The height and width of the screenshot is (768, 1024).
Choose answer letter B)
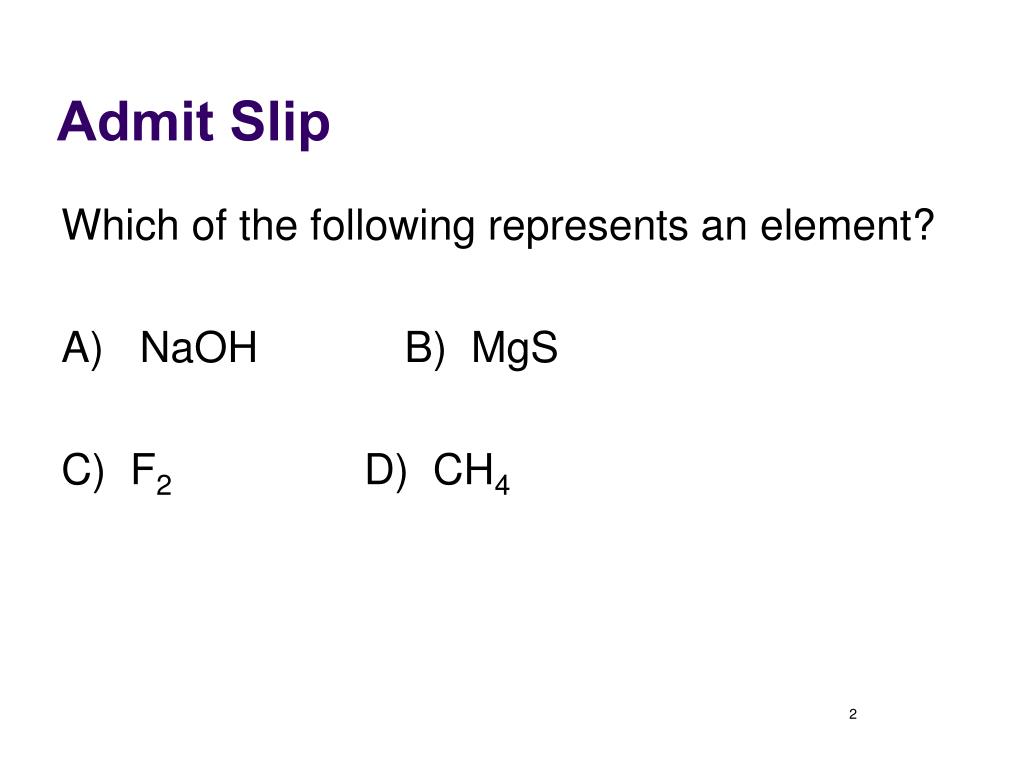coord(425,349)
